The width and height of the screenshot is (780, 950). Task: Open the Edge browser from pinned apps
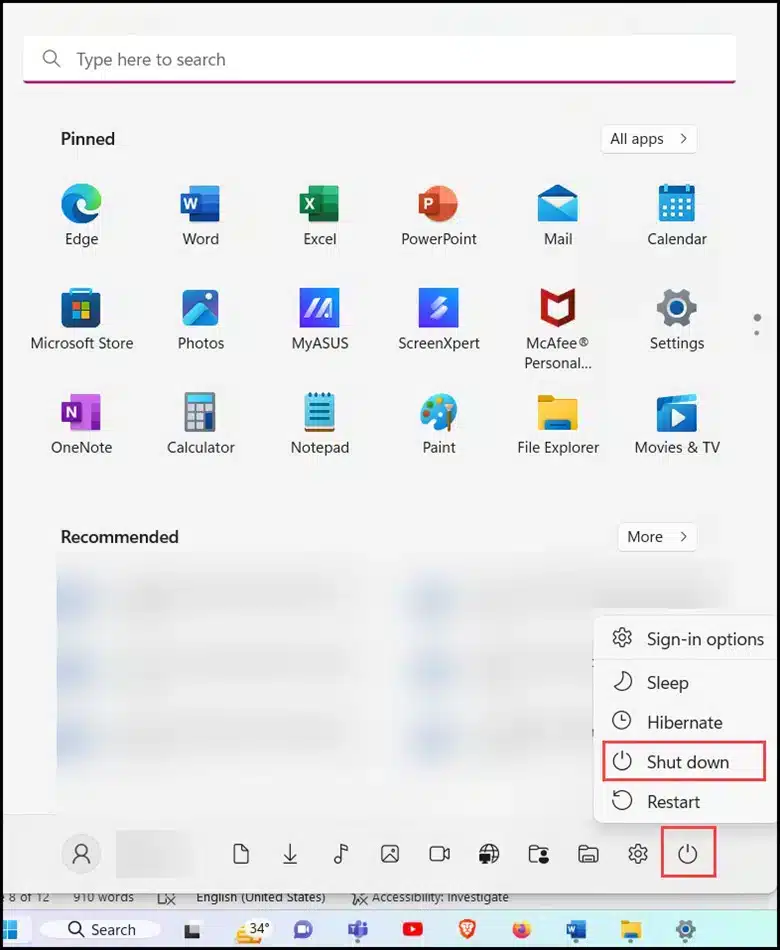81,215
